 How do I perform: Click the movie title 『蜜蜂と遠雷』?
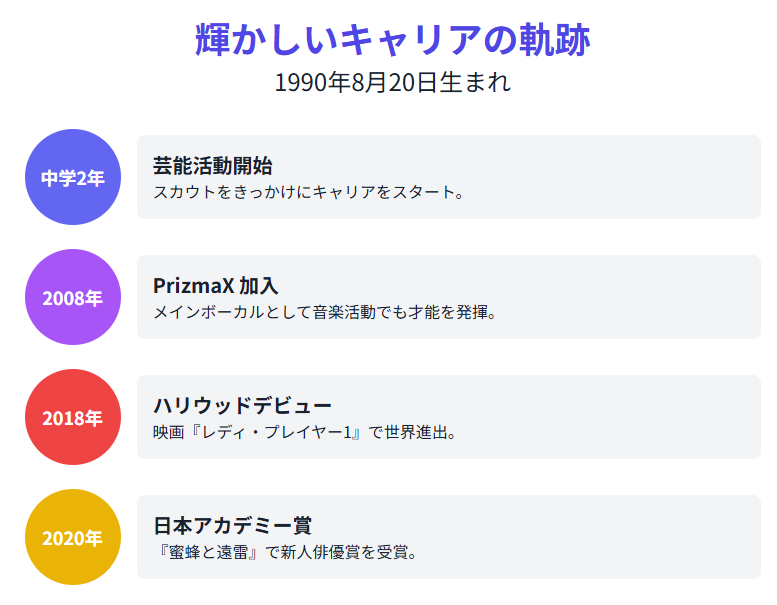(208, 552)
